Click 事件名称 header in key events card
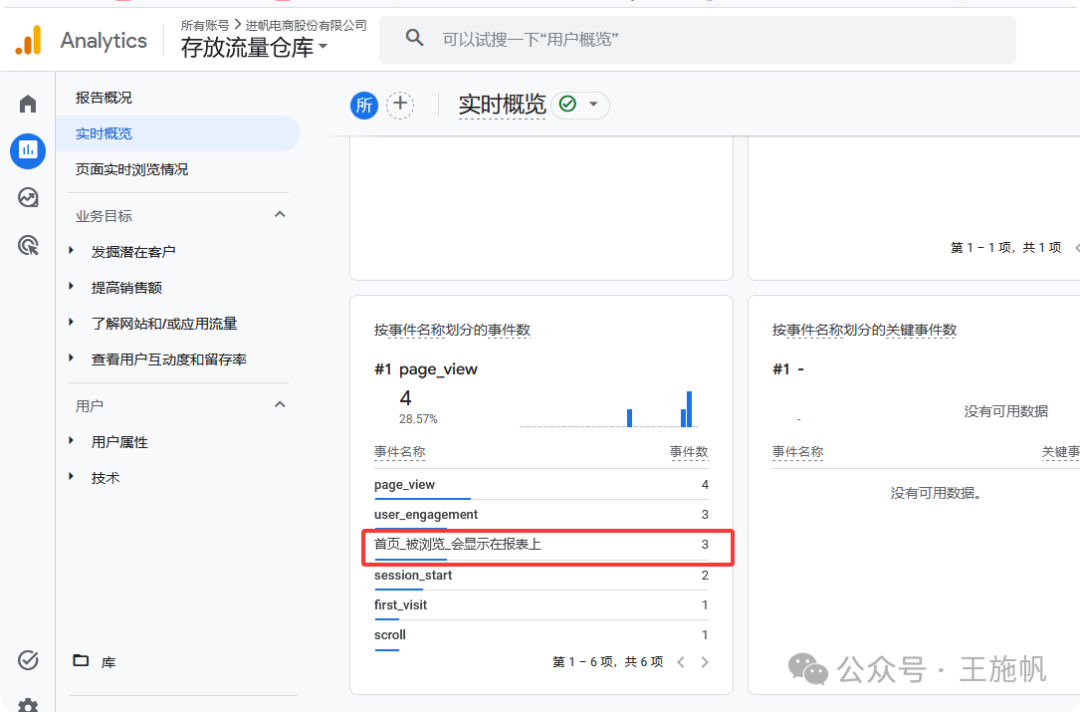Viewport: 1080px width, 712px height. pyautogui.click(x=798, y=452)
